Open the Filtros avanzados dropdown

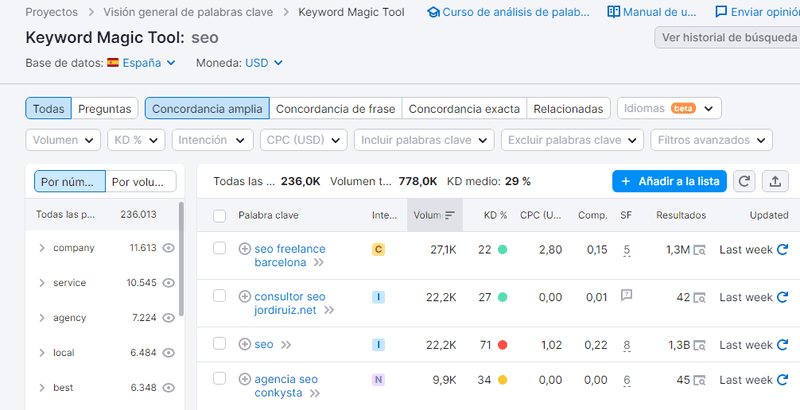tap(711, 140)
